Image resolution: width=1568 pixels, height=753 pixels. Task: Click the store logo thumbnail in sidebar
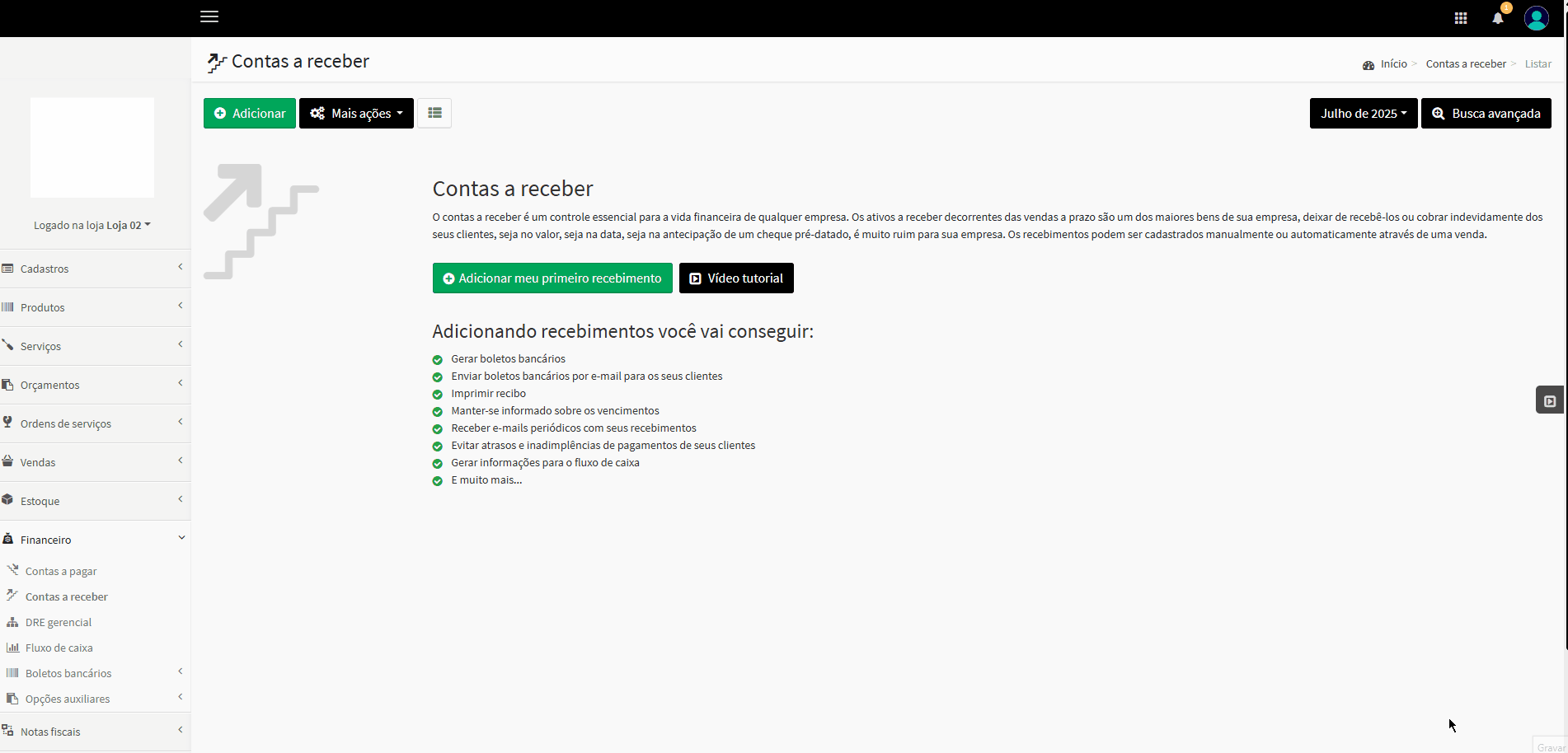point(92,147)
